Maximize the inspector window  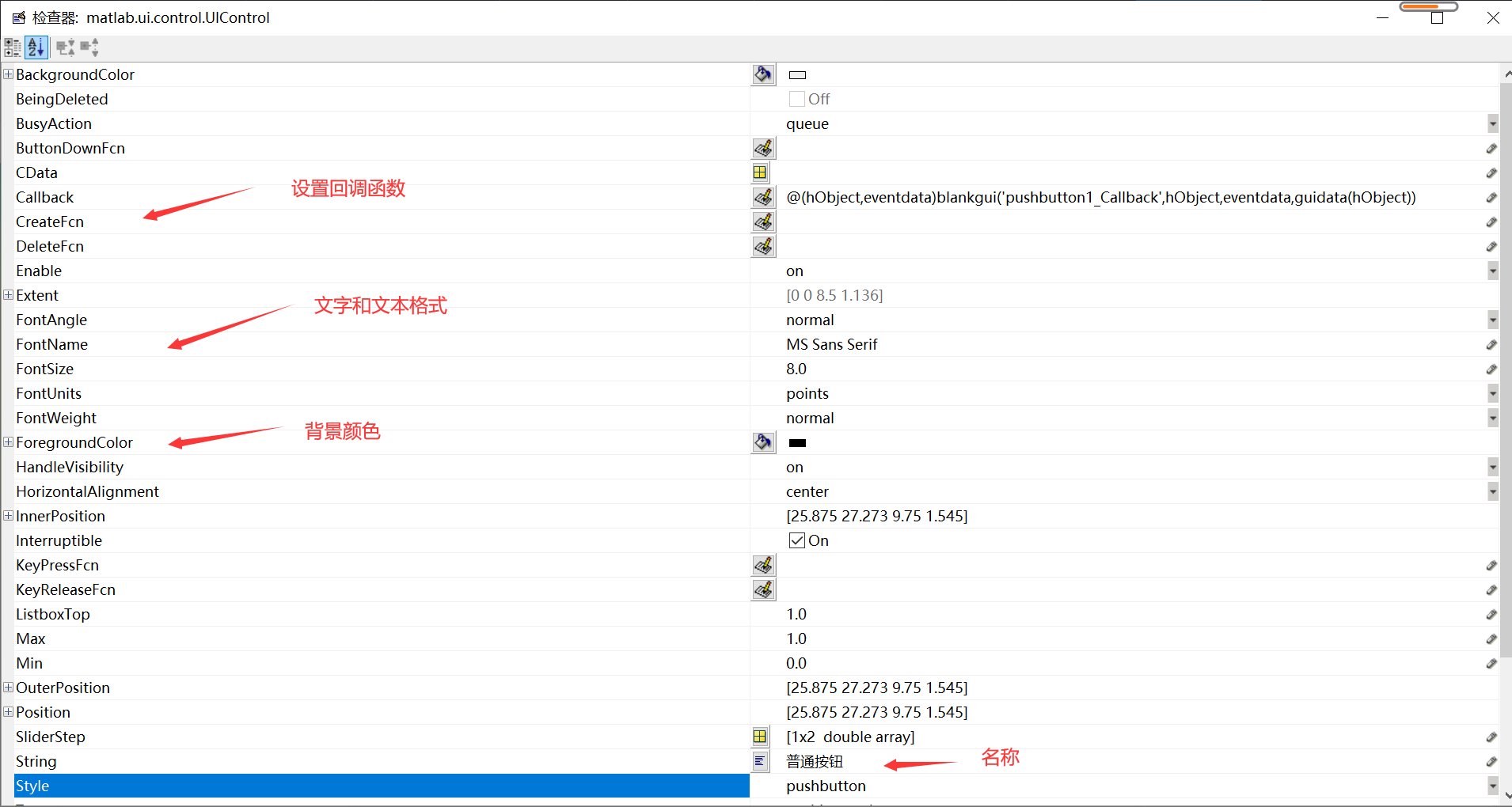(x=1438, y=17)
